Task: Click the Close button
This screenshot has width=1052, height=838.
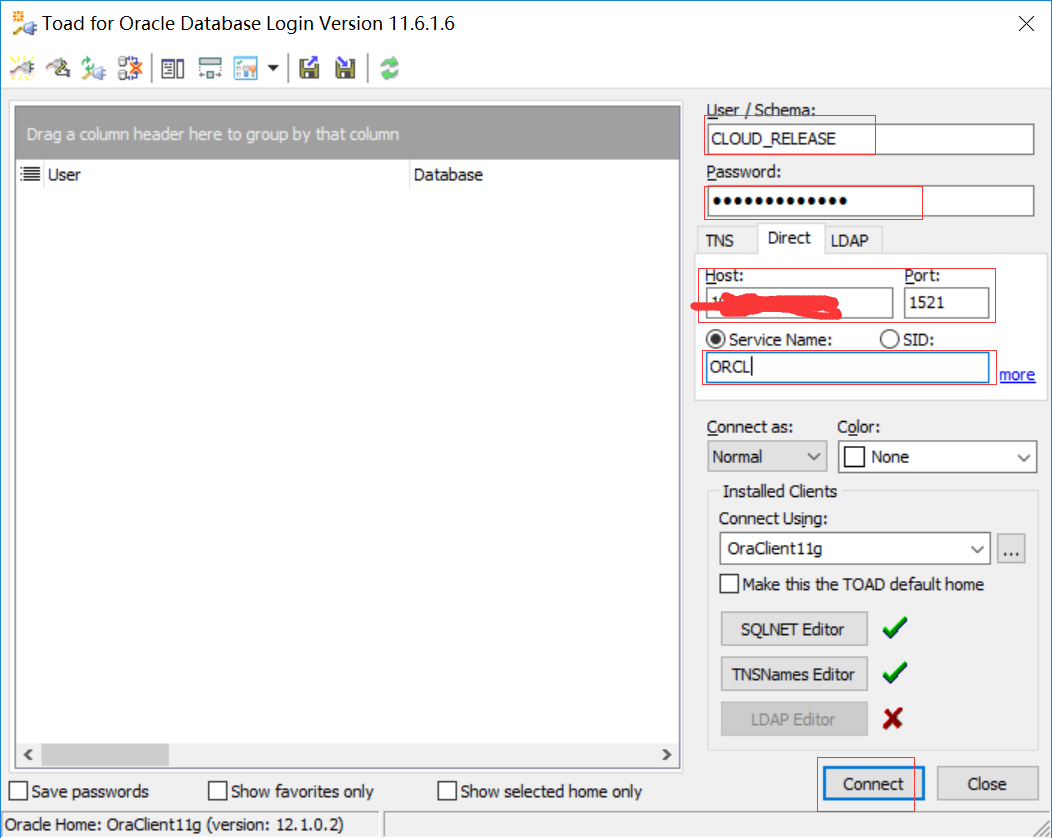Action: (987, 784)
